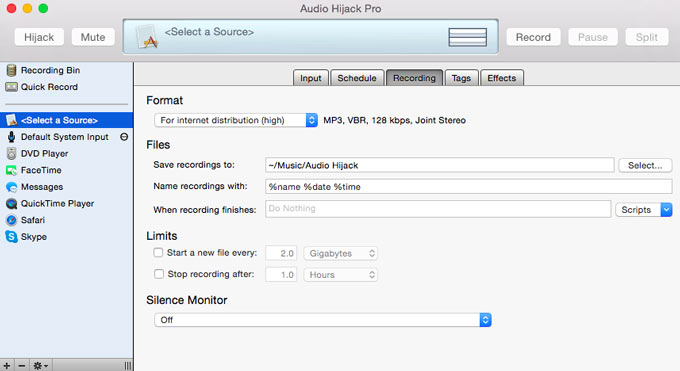Pick the Skype source icon
The width and height of the screenshot is (680, 371).
[x=11, y=237]
